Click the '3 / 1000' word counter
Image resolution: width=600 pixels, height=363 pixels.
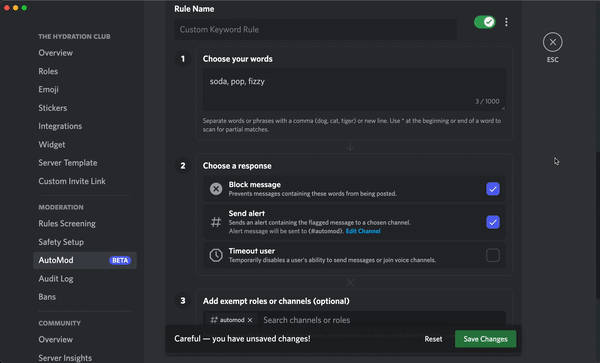click(x=487, y=101)
